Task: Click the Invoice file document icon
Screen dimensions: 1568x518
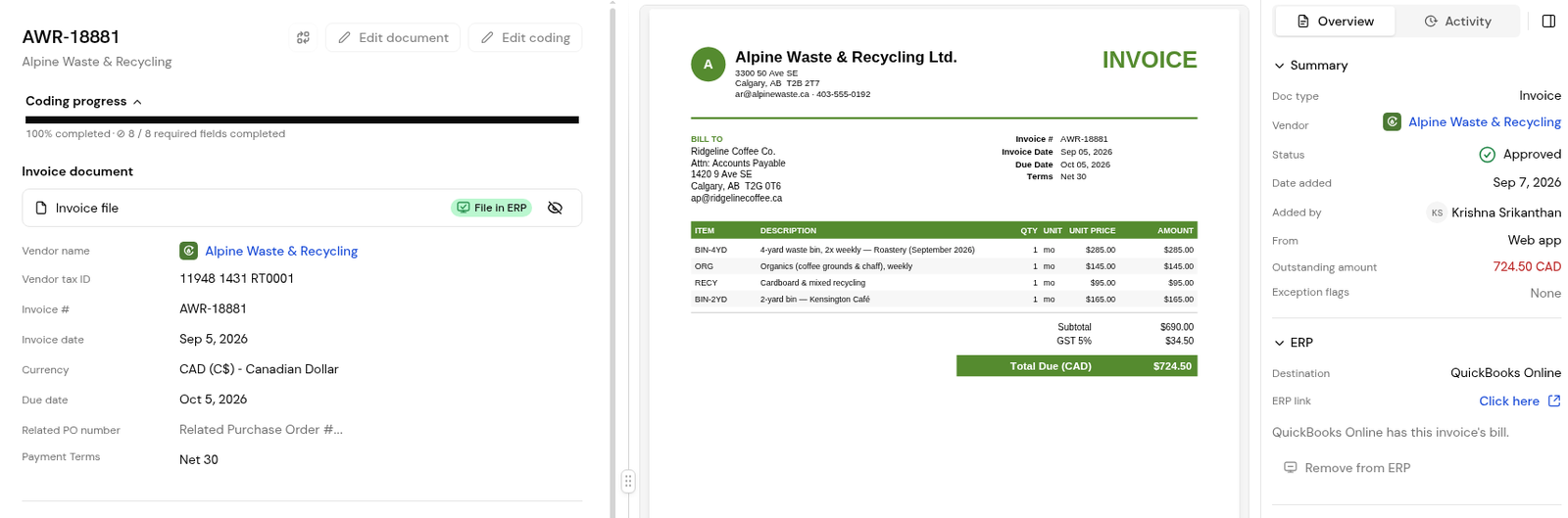Action: click(x=41, y=208)
